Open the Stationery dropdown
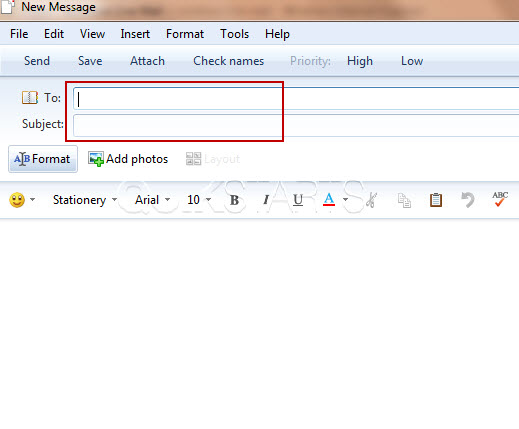Screen dimensions: 519x429 click(x=85, y=200)
